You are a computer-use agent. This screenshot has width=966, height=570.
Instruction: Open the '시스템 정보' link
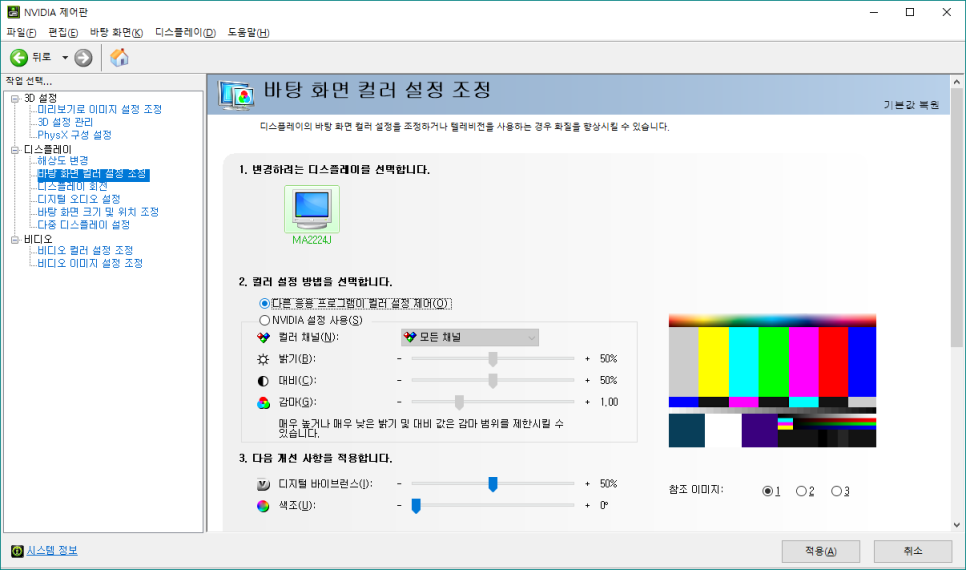52,551
